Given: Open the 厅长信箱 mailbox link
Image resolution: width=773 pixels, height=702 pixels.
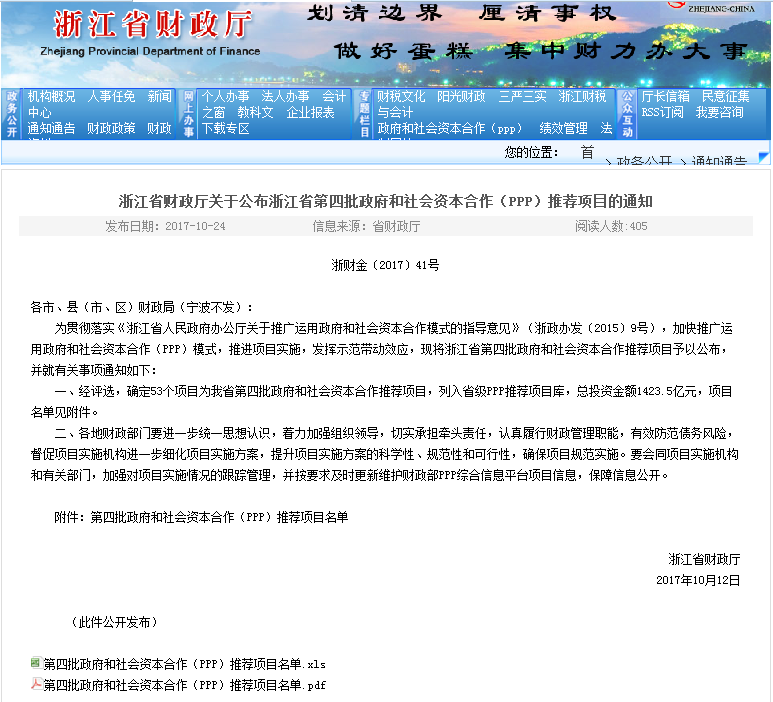Looking at the screenshot, I should click(x=665, y=97).
